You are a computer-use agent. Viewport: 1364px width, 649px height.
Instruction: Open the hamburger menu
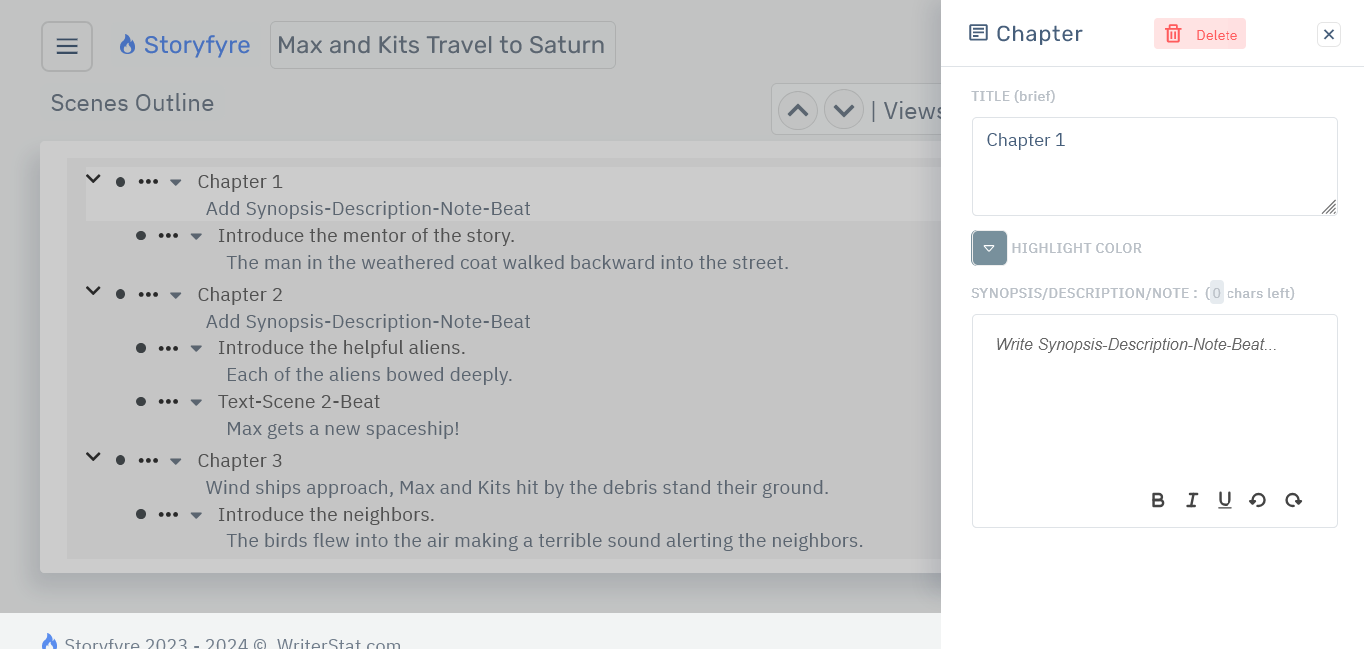point(67,46)
